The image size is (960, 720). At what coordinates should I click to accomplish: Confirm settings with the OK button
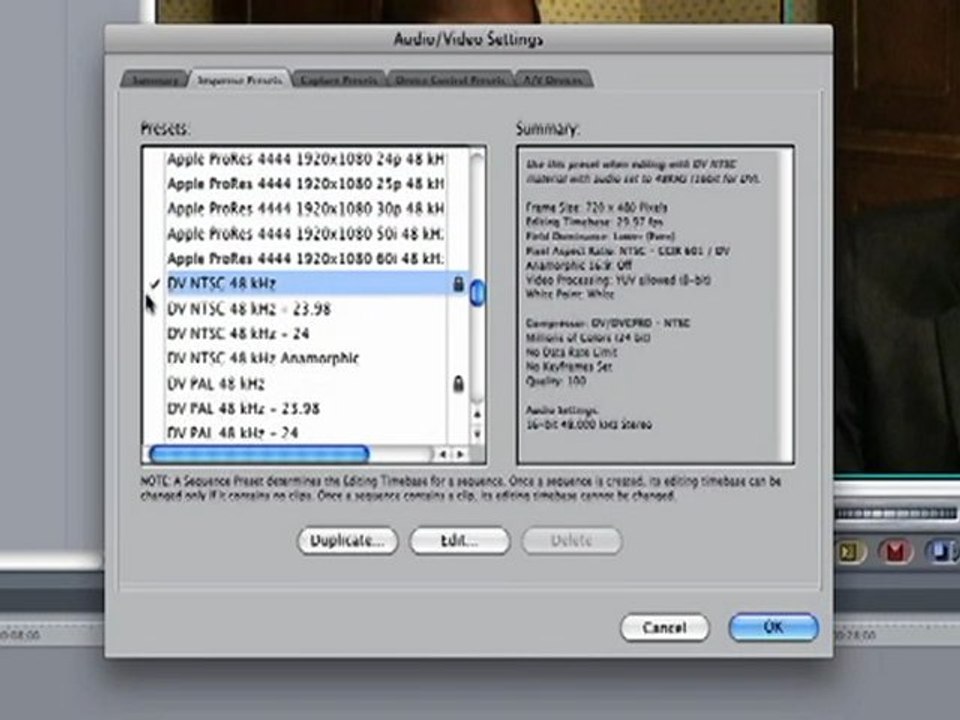pos(773,628)
